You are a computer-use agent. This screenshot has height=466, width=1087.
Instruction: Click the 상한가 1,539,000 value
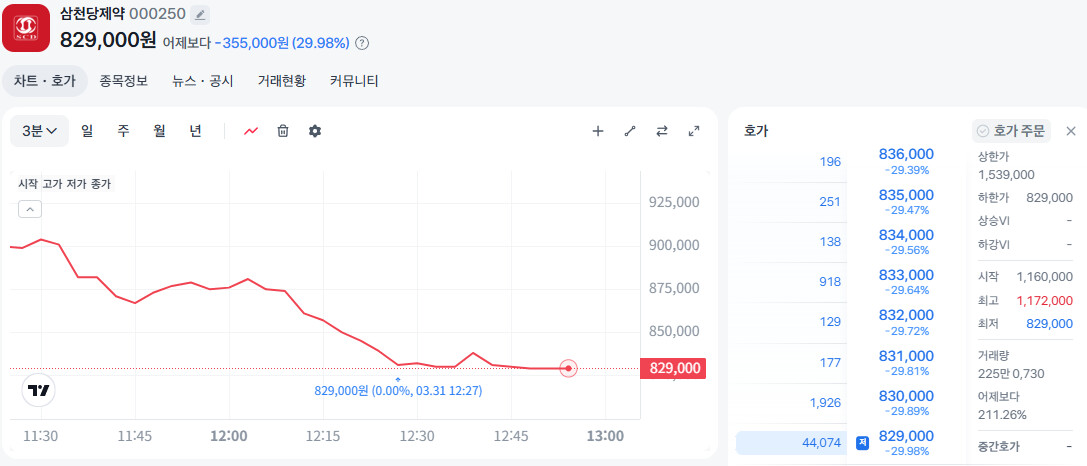tap(1006, 175)
